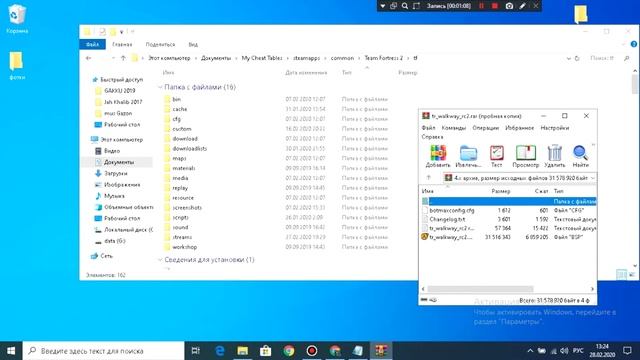640x360 pixels.
Task: Open the Настройки menu in WinRAR
Action: click(x=554, y=128)
